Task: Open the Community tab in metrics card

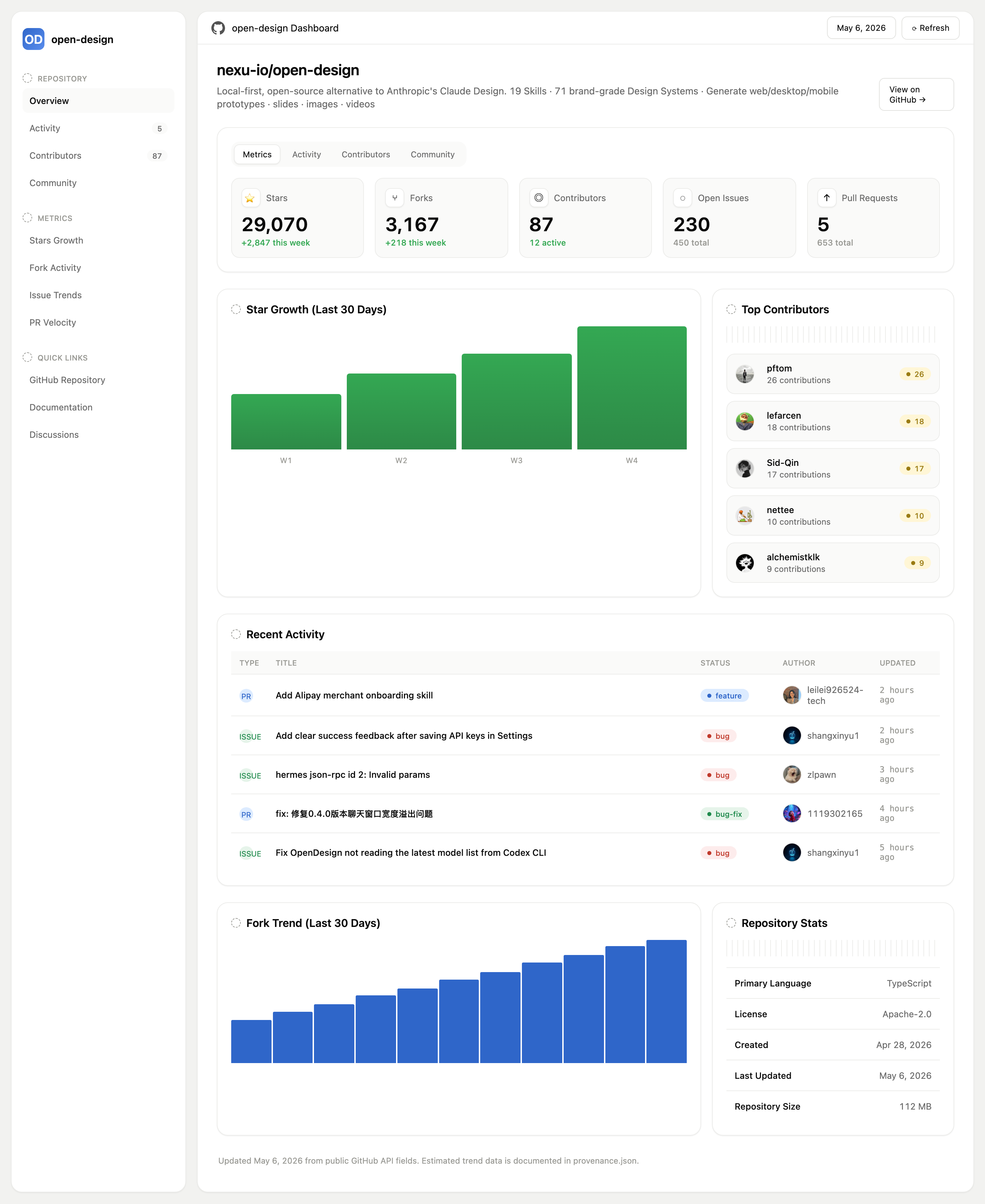Action: point(432,154)
